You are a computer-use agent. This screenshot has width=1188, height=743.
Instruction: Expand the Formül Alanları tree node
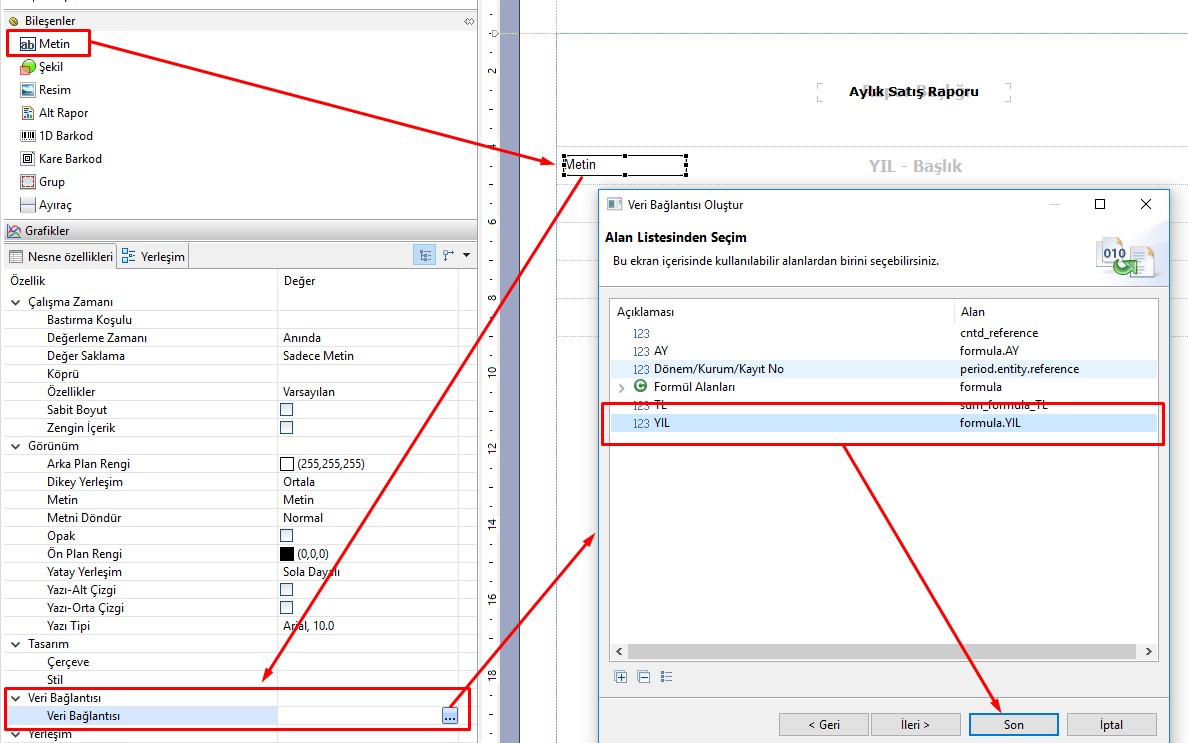coord(621,387)
